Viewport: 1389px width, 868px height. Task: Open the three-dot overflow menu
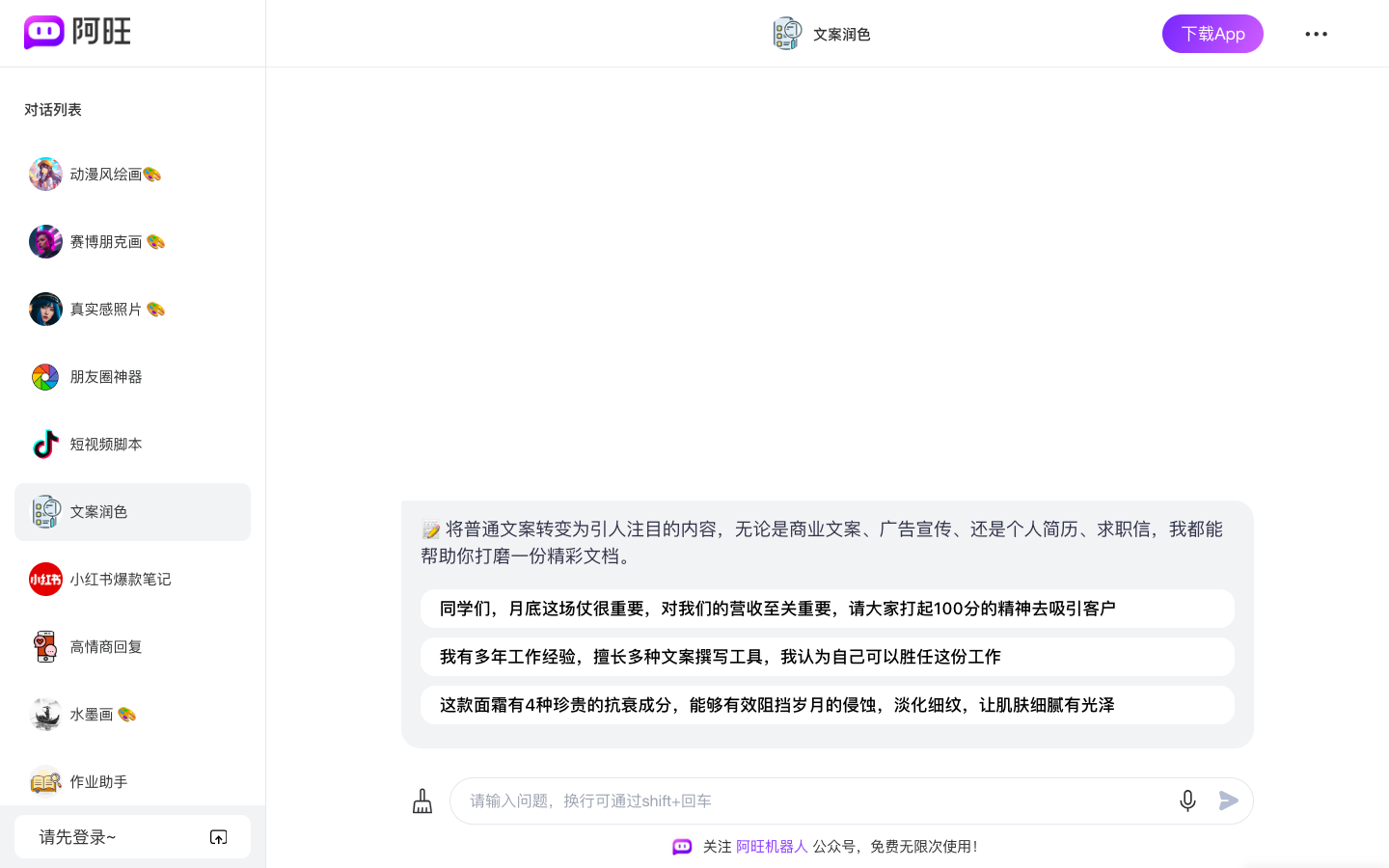tap(1316, 34)
